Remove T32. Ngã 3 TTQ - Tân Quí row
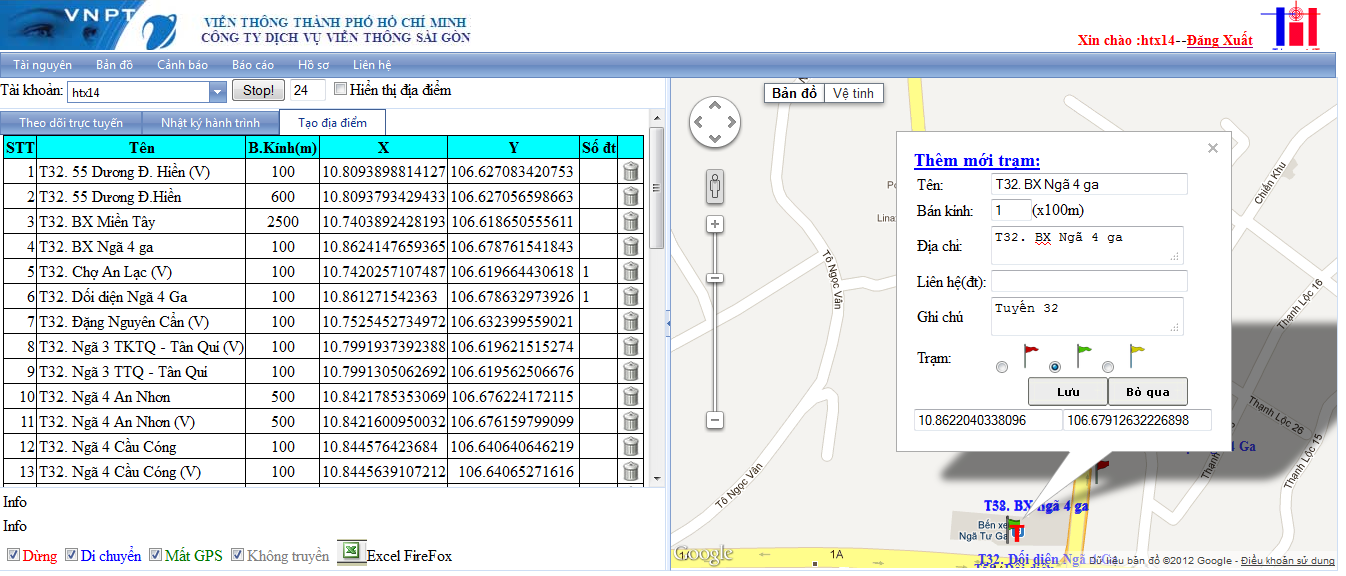This screenshot has height=576, width=1346. (630, 372)
